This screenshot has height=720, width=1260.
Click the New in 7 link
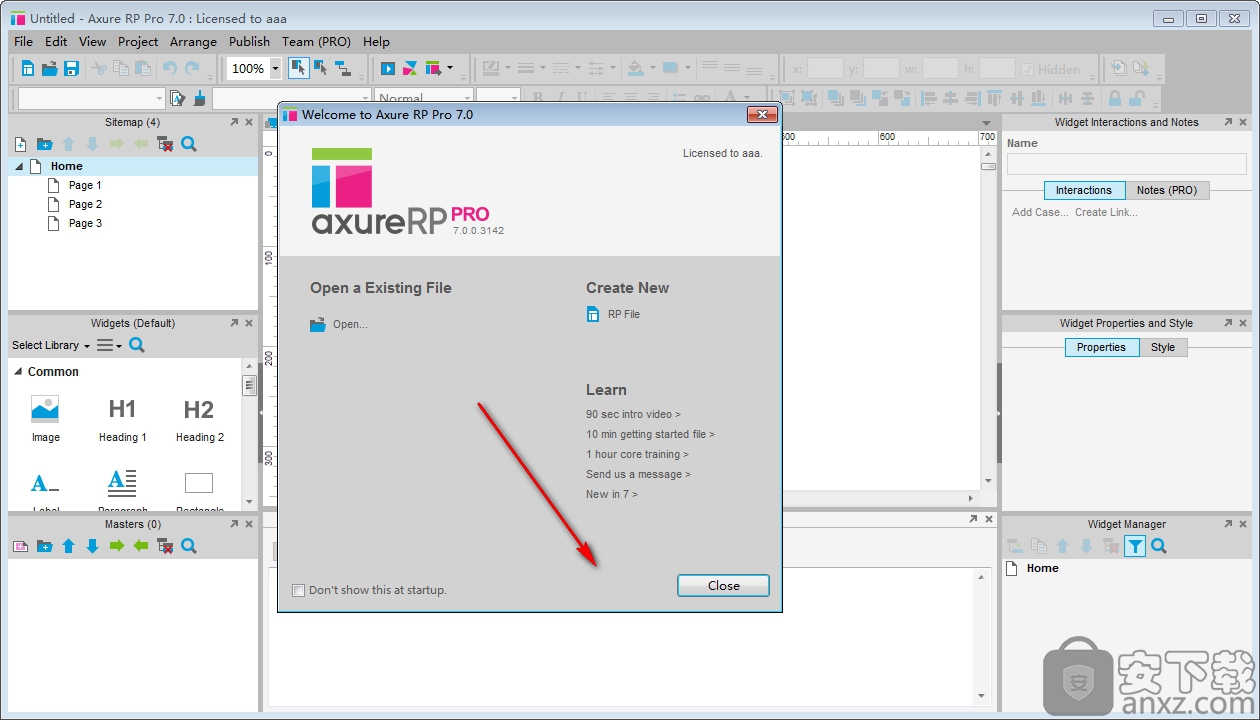pos(611,494)
